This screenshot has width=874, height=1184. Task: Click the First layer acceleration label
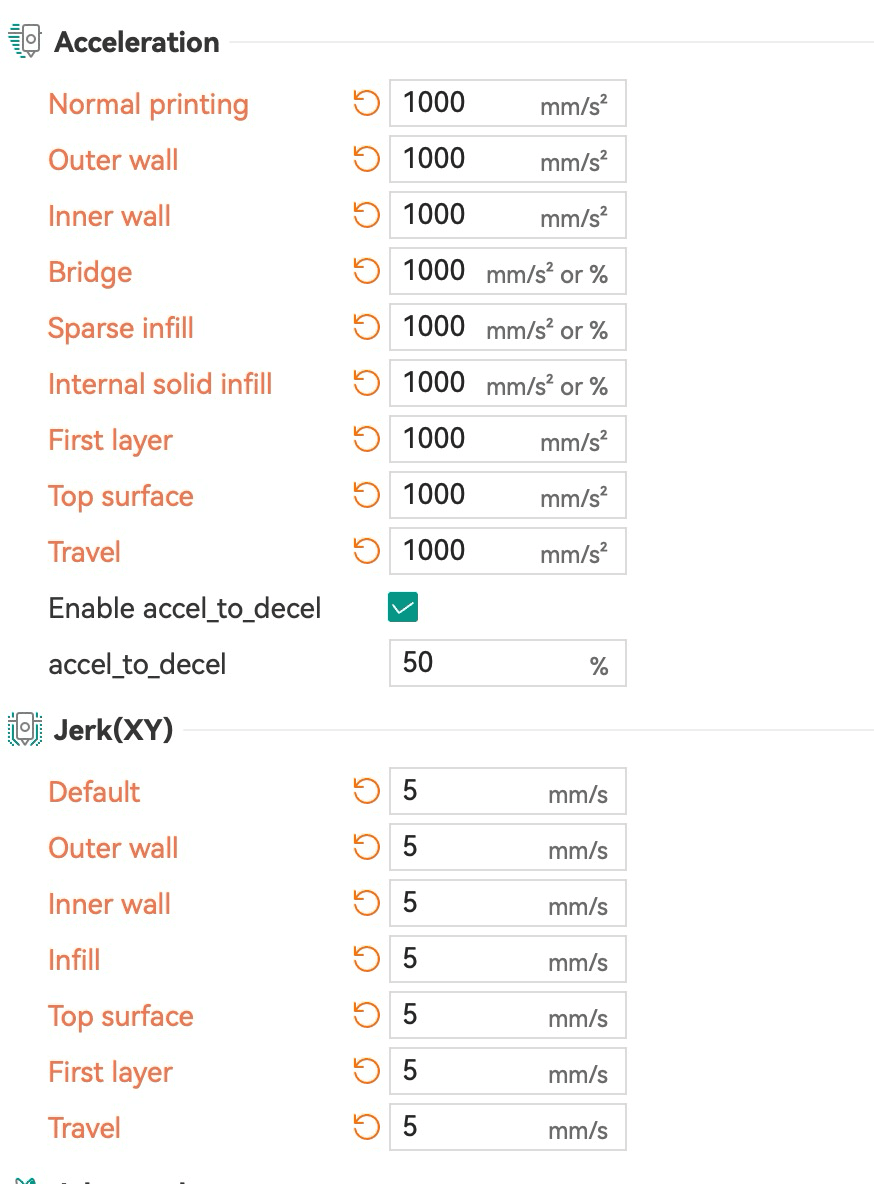coord(110,440)
